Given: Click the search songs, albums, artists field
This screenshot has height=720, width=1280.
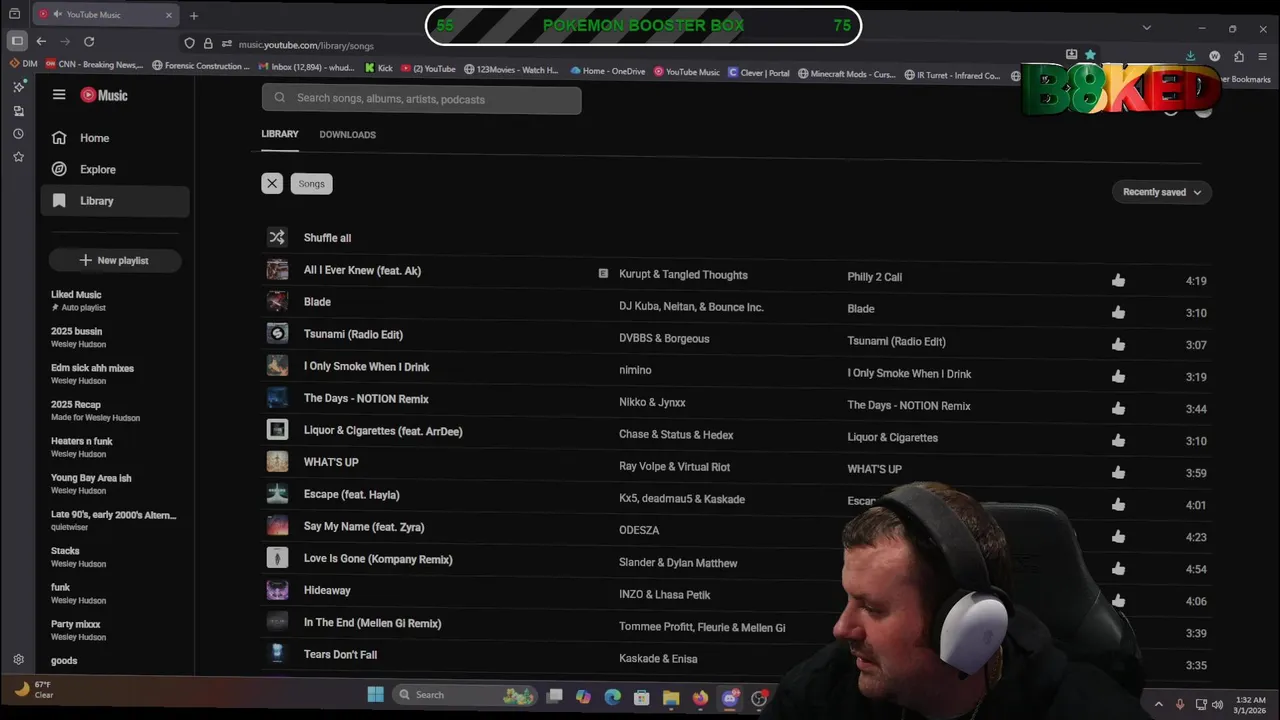Looking at the screenshot, I should tap(421, 99).
